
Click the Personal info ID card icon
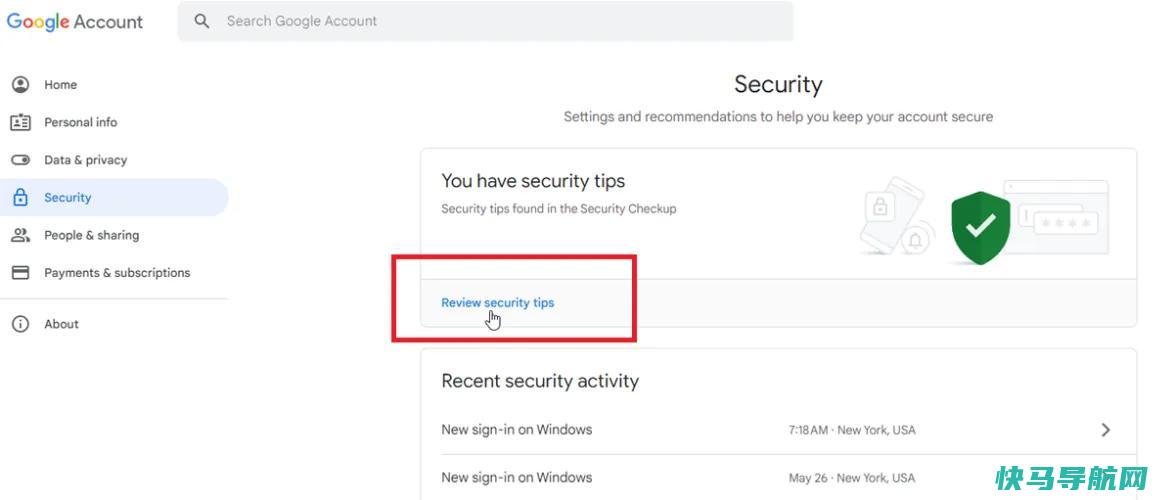pyautogui.click(x=20, y=122)
